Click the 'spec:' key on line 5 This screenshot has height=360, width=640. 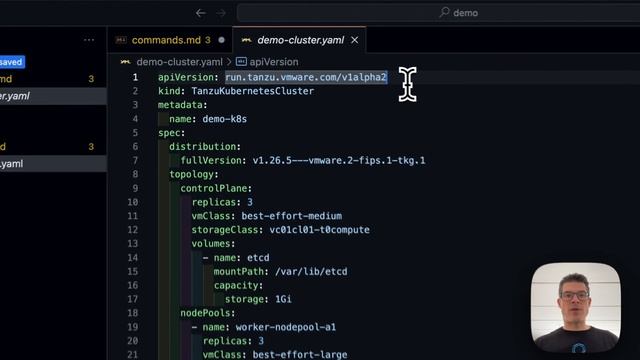(x=171, y=133)
